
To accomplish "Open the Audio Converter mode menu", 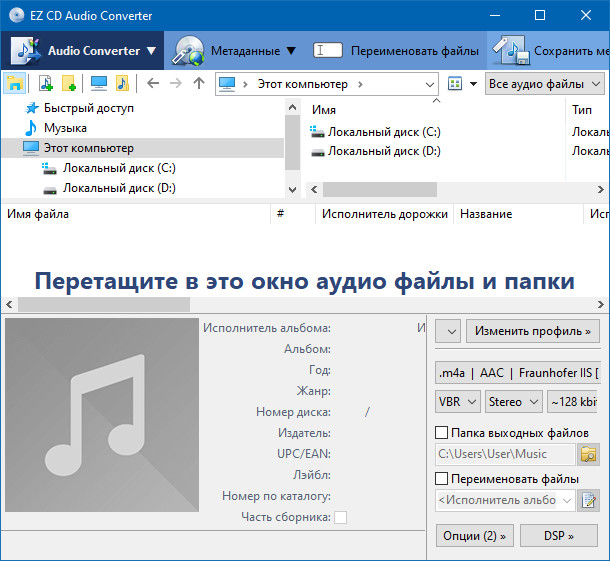I will tap(83, 50).
